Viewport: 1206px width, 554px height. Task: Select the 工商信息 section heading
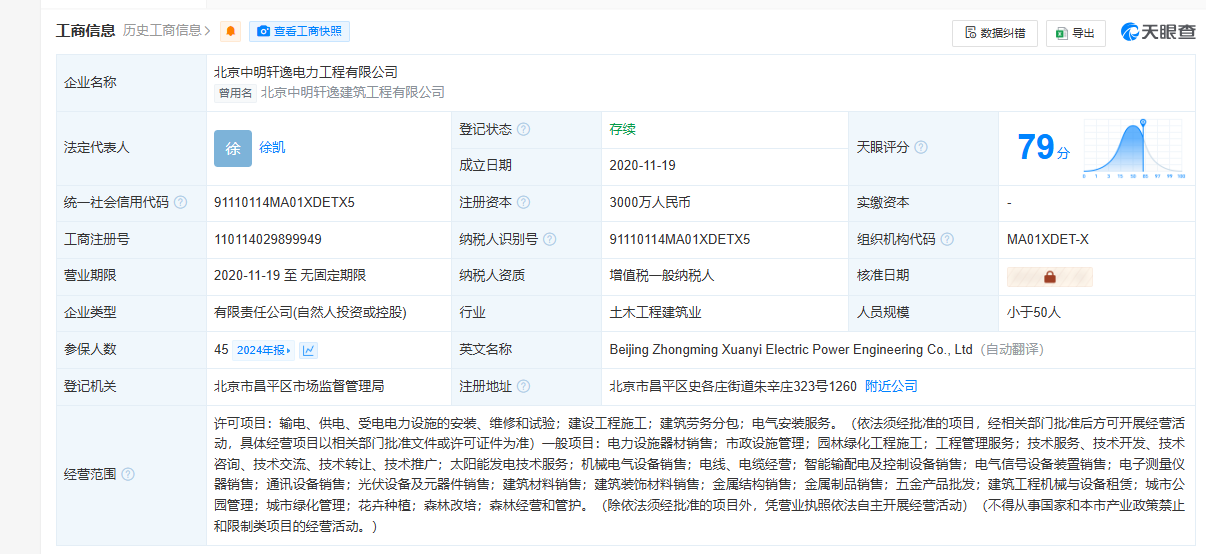click(85, 31)
